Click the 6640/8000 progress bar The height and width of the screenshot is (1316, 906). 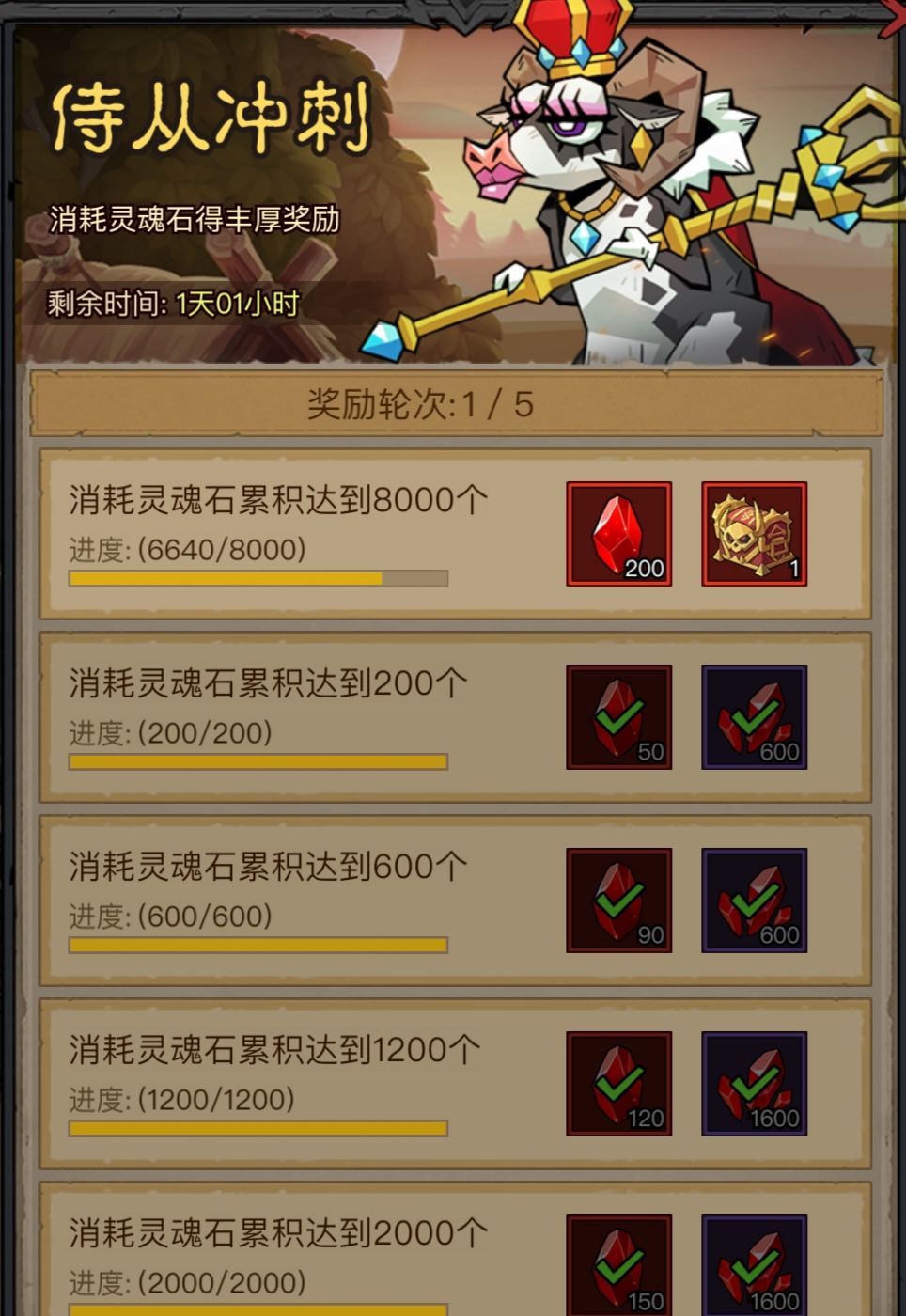tap(258, 579)
